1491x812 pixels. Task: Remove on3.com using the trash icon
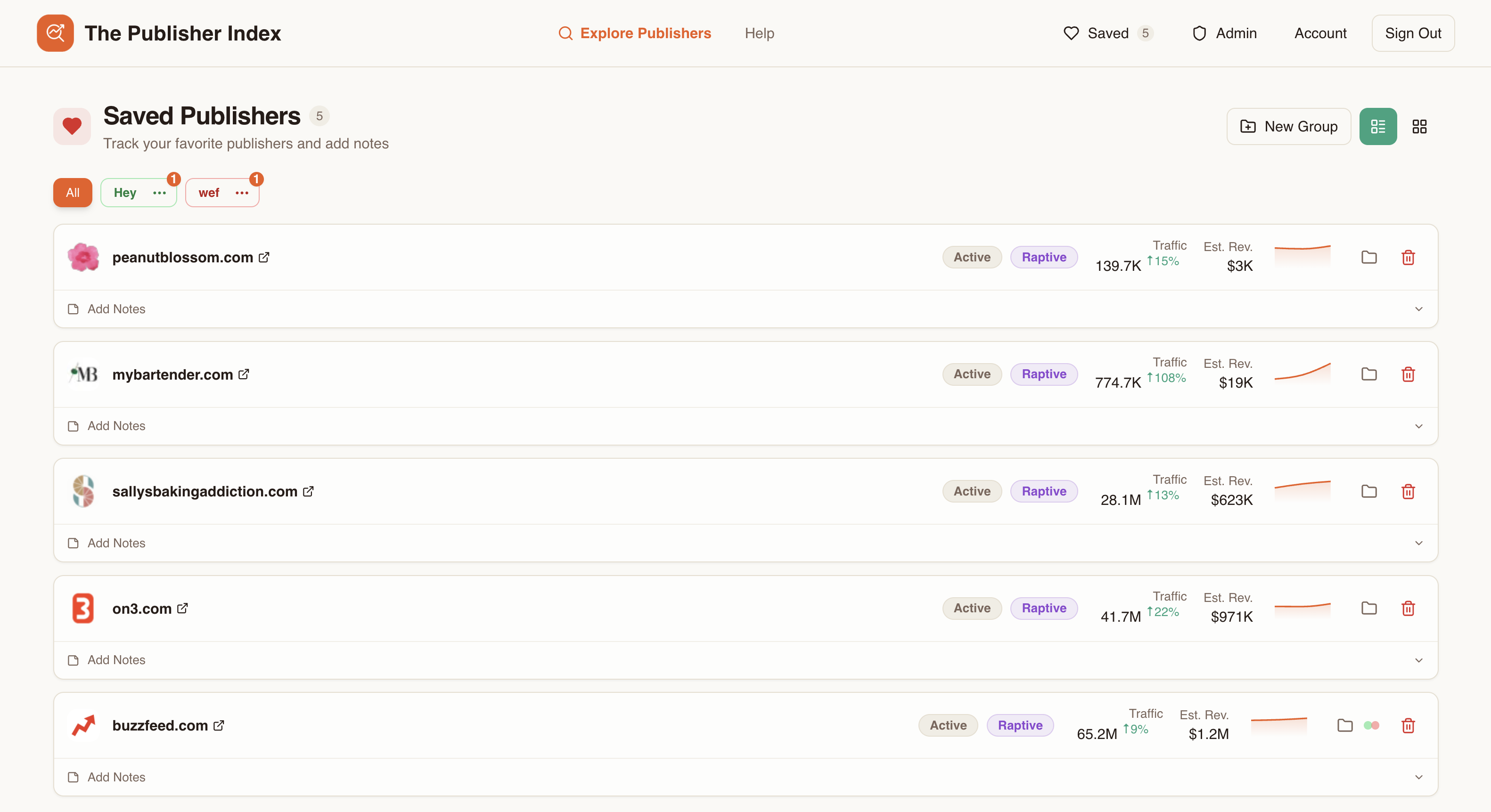click(x=1408, y=609)
